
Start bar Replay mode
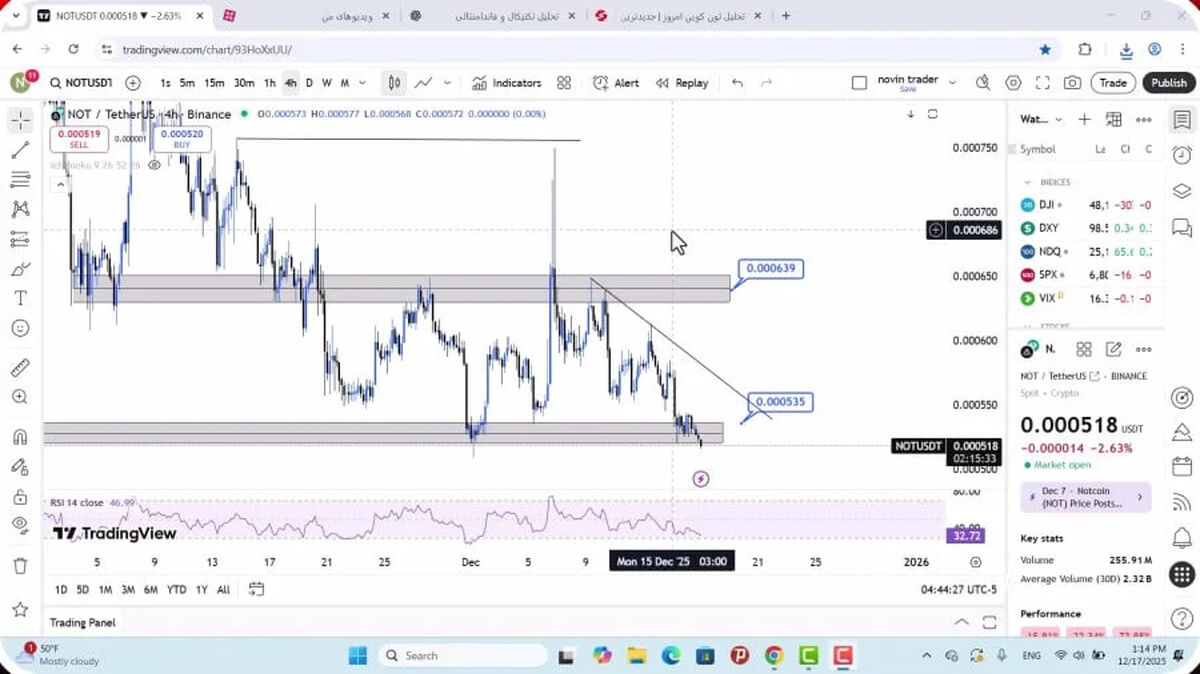point(682,83)
